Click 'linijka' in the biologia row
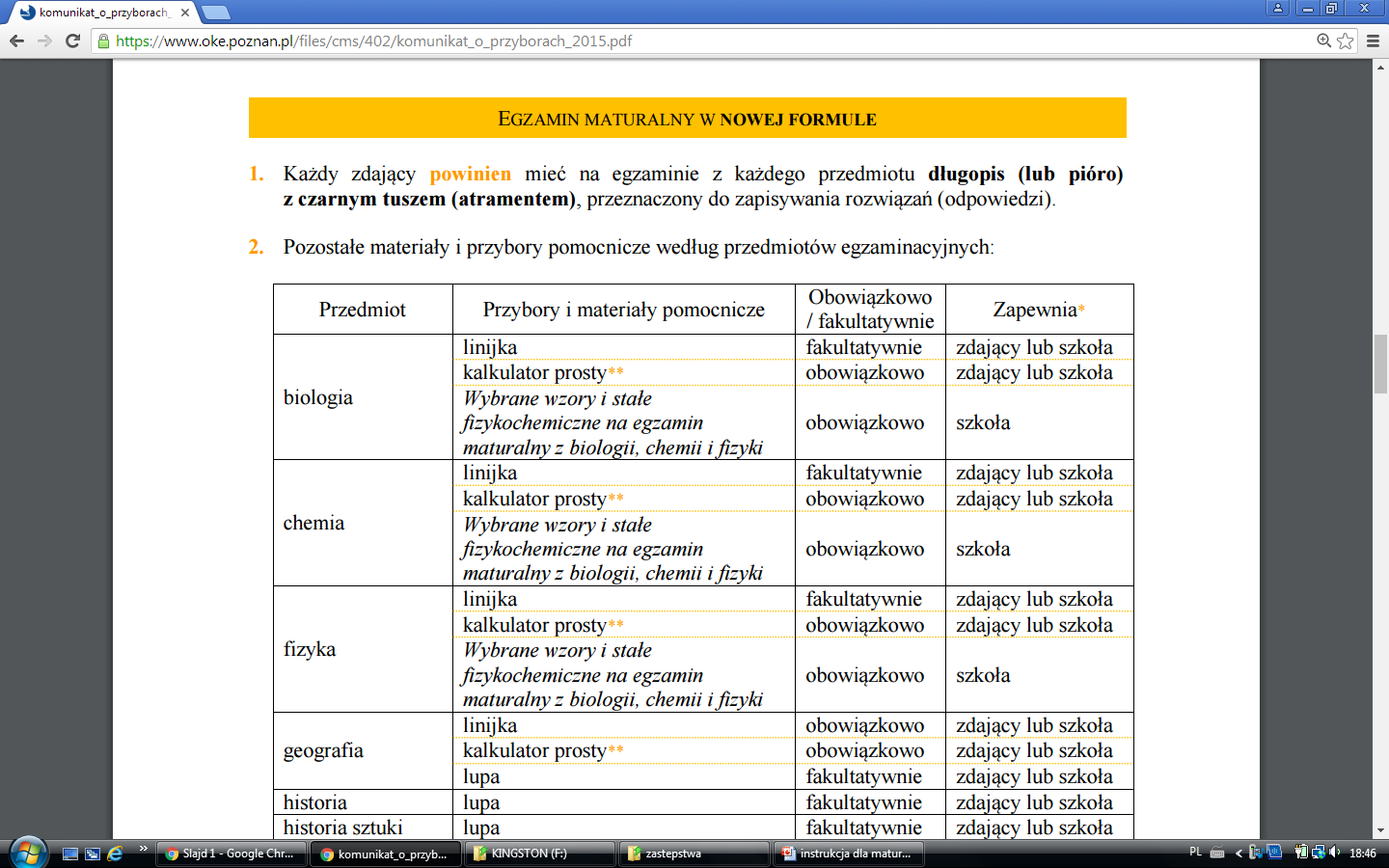The height and width of the screenshot is (868, 1389). click(x=490, y=347)
